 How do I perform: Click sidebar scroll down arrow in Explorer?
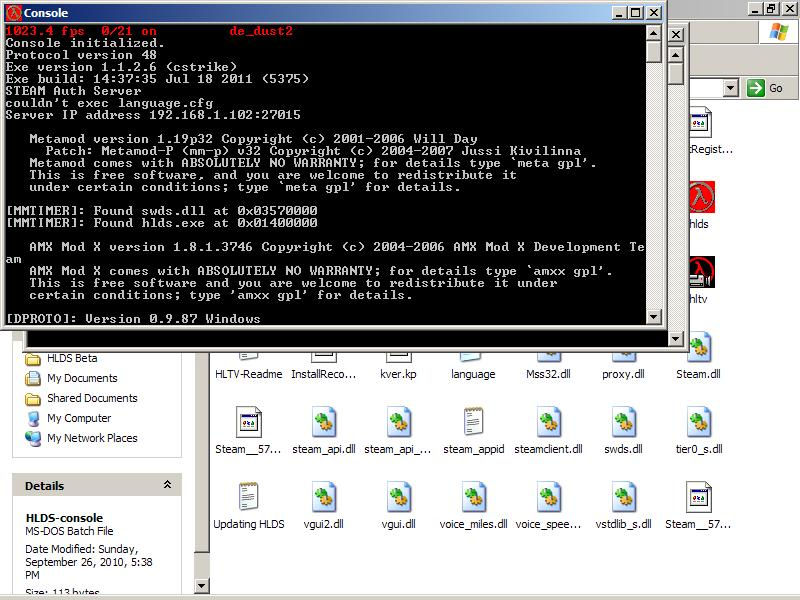202,586
